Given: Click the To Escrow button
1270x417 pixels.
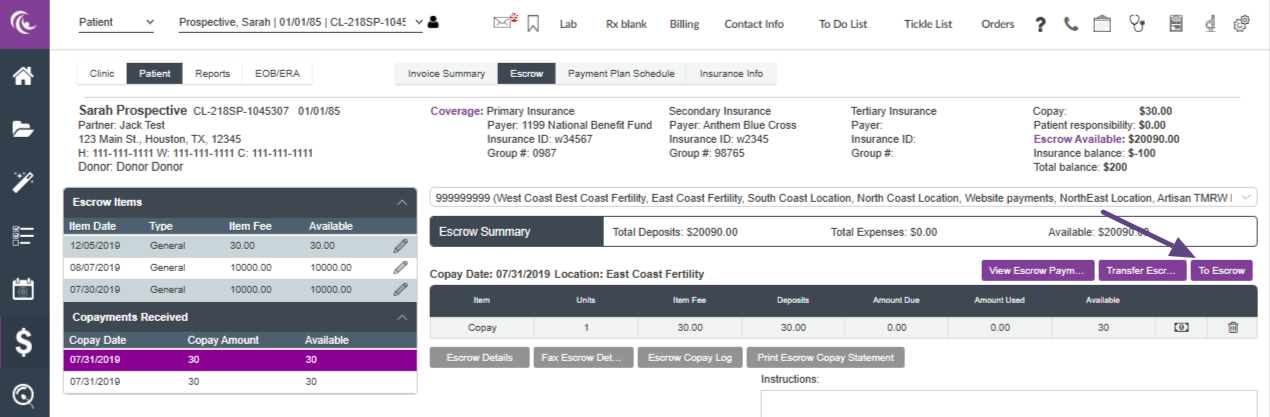Looking at the screenshot, I should click(1221, 271).
